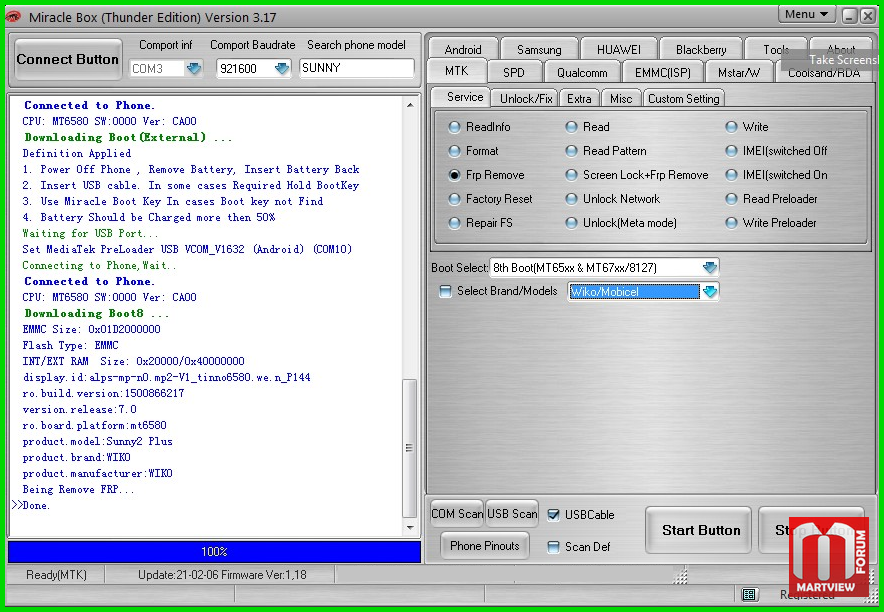Click the log scrollbar down arrow
This screenshot has height=612, width=884.
click(x=410, y=527)
